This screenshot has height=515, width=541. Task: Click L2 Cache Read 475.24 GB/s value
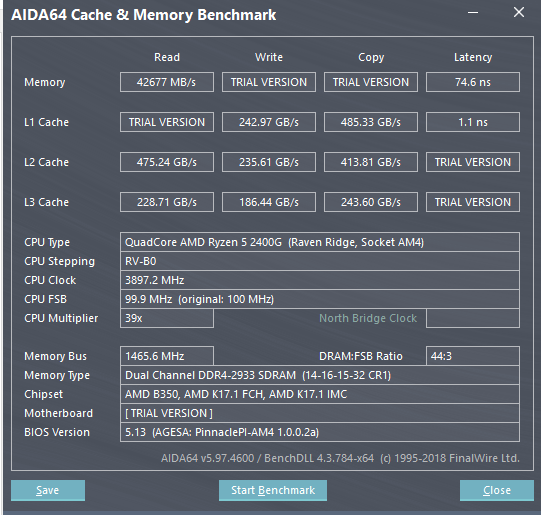tap(167, 162)
